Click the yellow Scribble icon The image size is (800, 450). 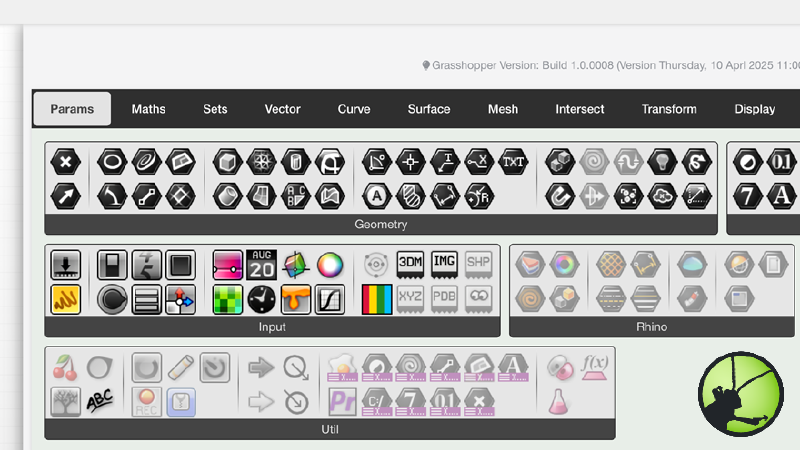[66, 299]
